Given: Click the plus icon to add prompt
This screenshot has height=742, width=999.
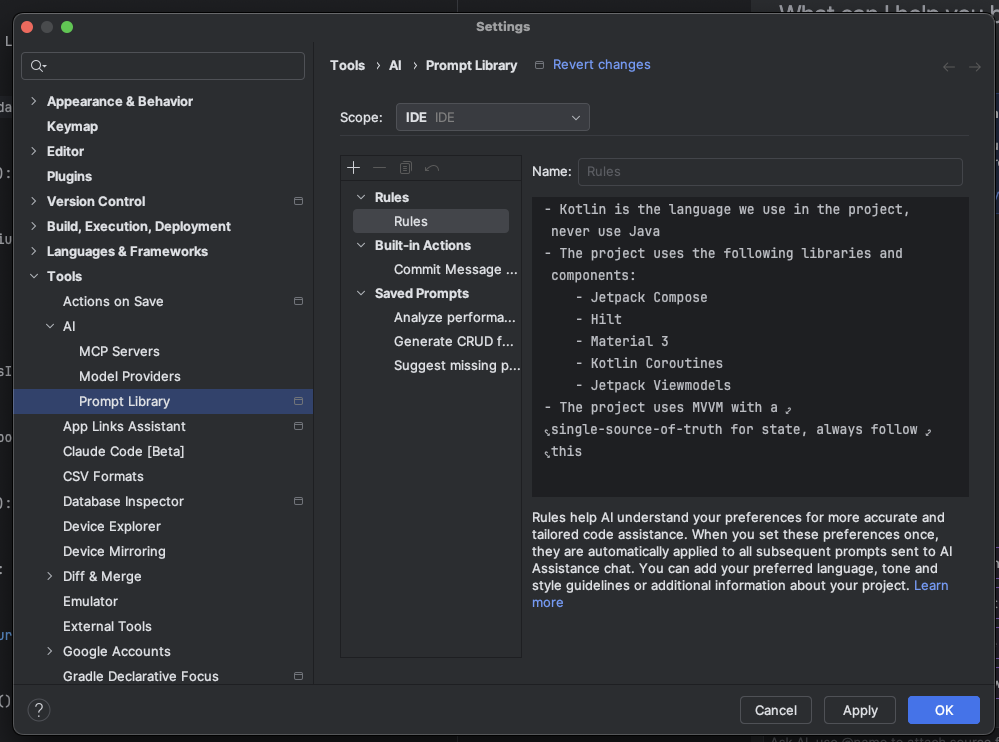Looking at the screenshot, I should (x=353, y=168).
